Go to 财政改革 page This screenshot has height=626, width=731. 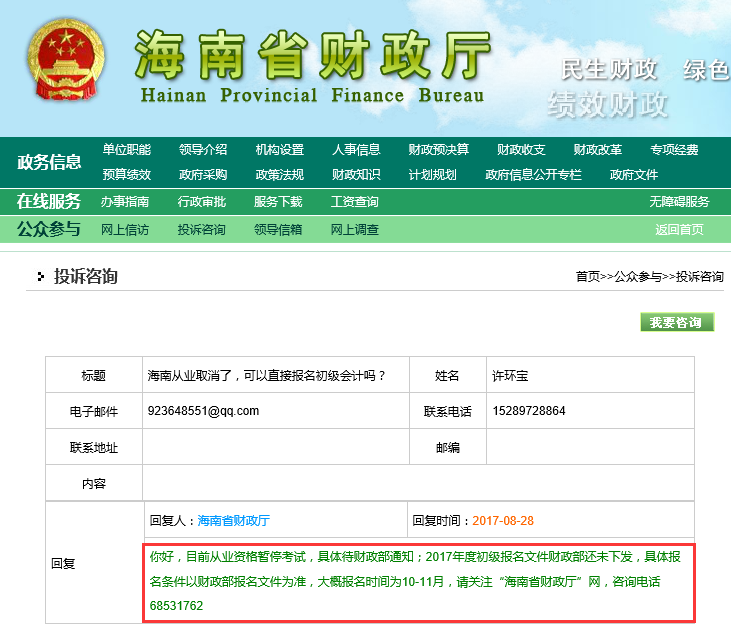click(x=598, y=150)
